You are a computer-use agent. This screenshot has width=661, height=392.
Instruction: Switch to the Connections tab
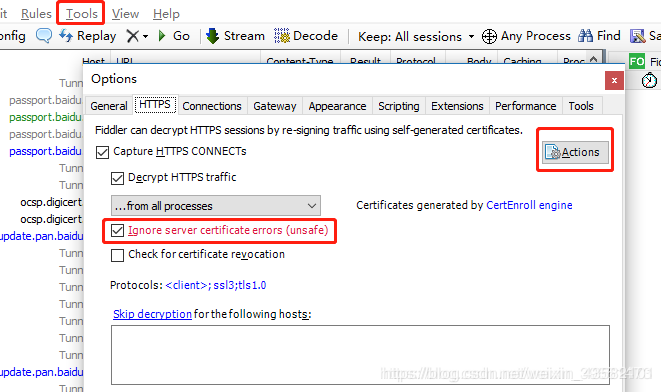point(212,106)
